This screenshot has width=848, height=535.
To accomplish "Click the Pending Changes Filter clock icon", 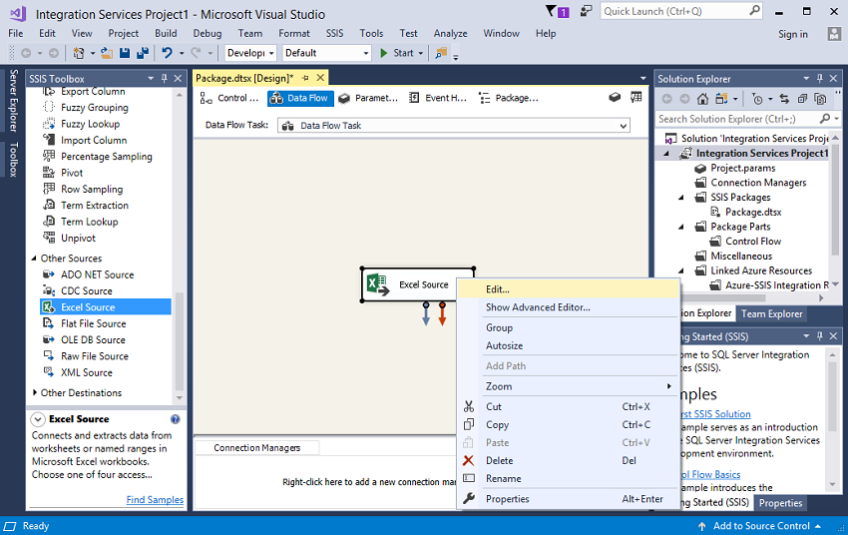I will [x=757, y=99].
